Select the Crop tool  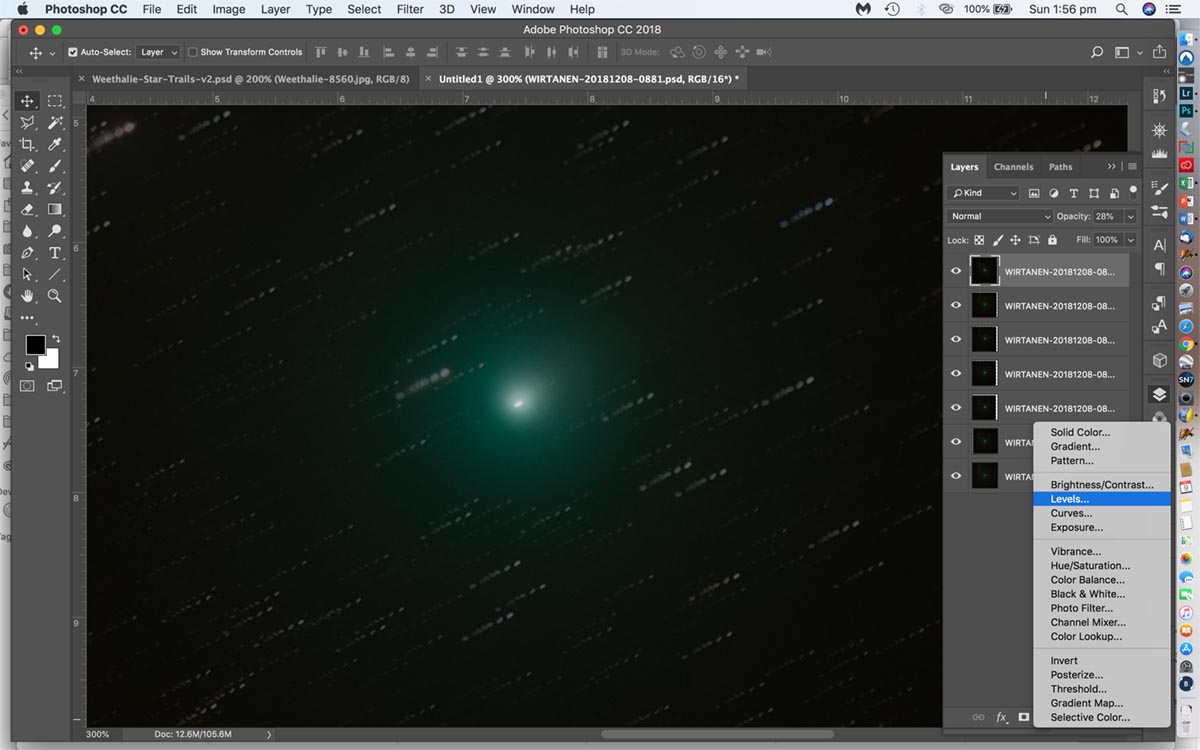28,144
